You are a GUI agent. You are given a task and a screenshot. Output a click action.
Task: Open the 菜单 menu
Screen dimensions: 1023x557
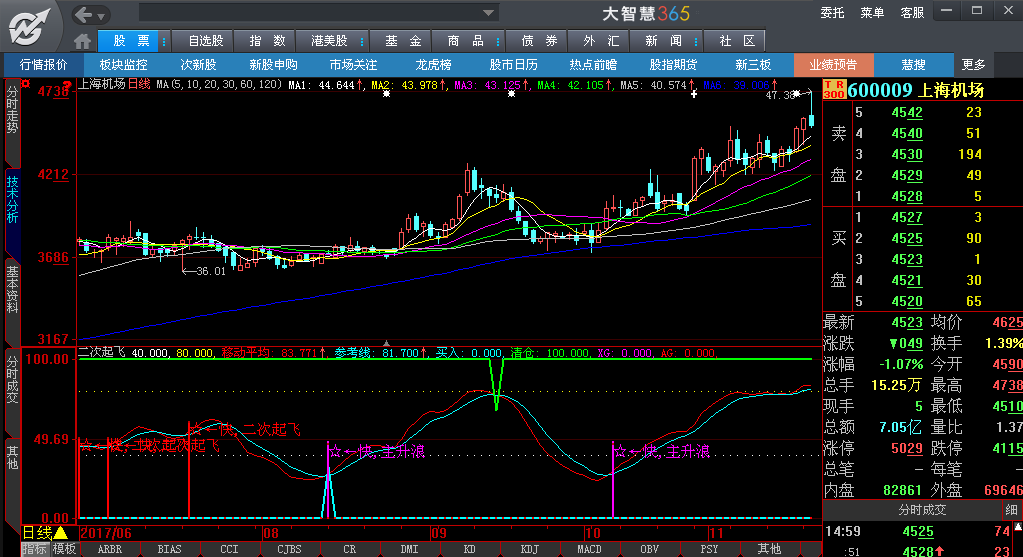(x=872, y=13)
